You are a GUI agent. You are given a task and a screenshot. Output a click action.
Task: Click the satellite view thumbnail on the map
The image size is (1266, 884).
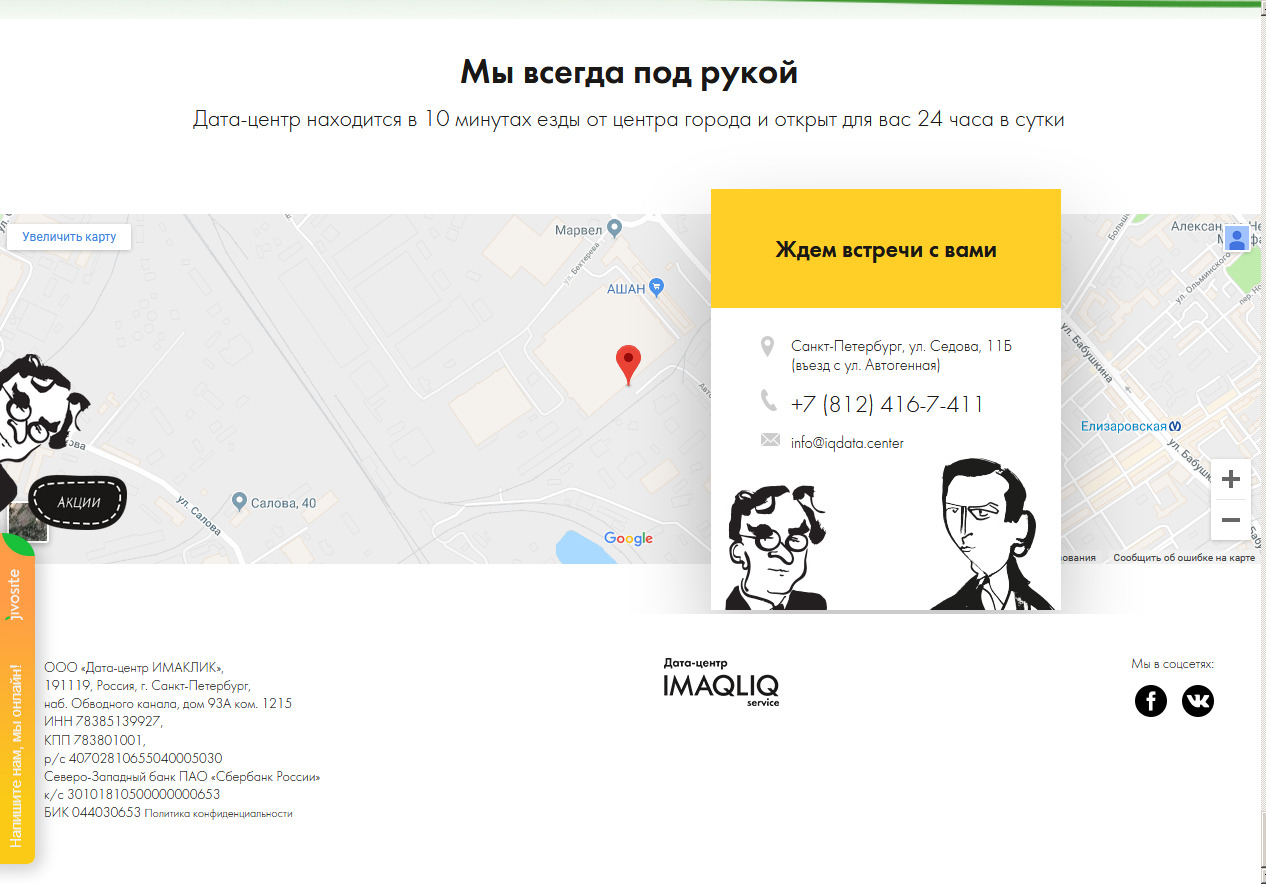pos(28,522)
